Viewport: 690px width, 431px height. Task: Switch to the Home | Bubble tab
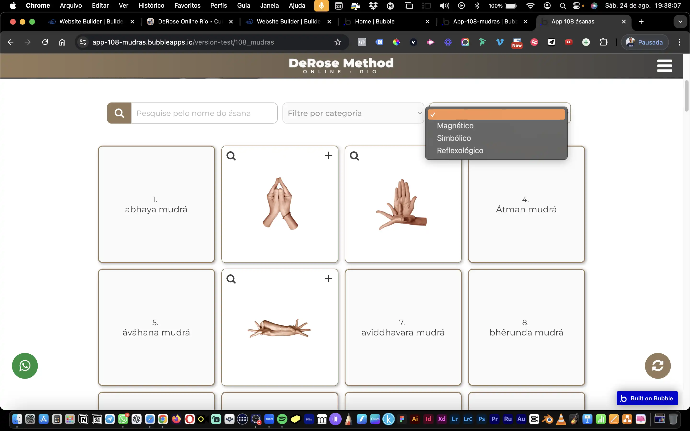click(386, 21)
